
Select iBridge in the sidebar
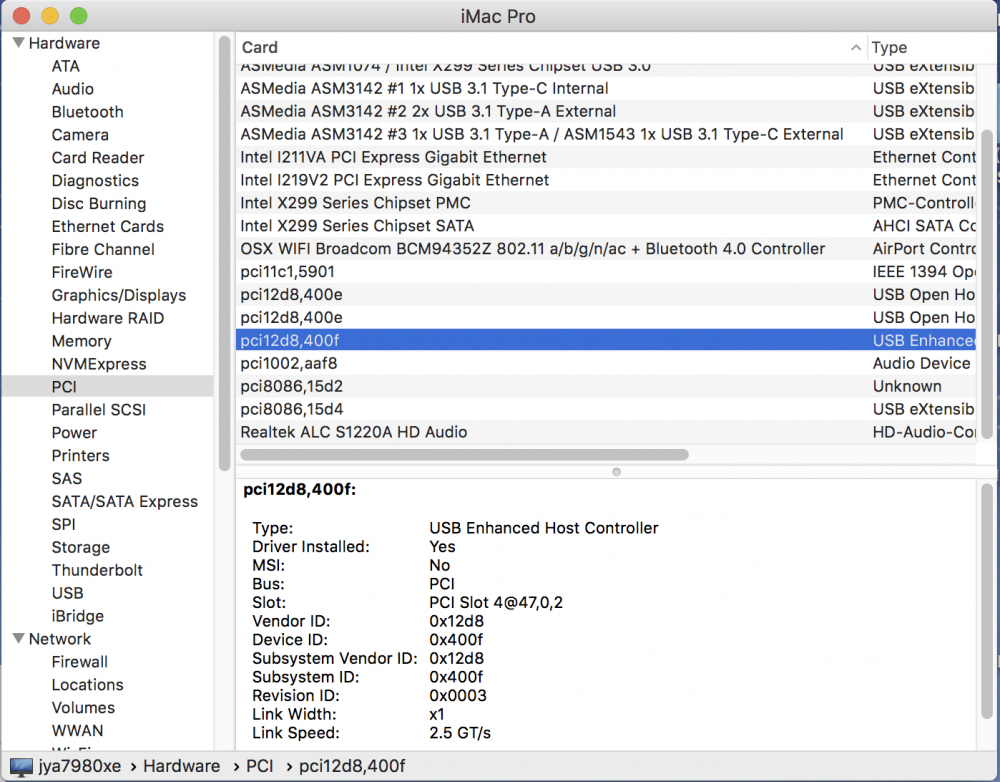(78, 616)
